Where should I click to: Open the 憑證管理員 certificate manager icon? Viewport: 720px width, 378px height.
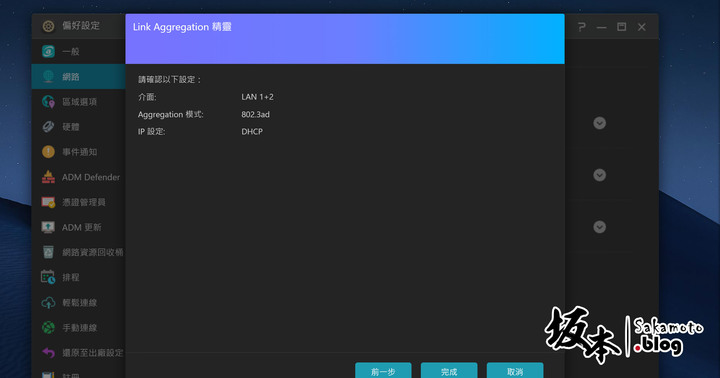point(48,202)
